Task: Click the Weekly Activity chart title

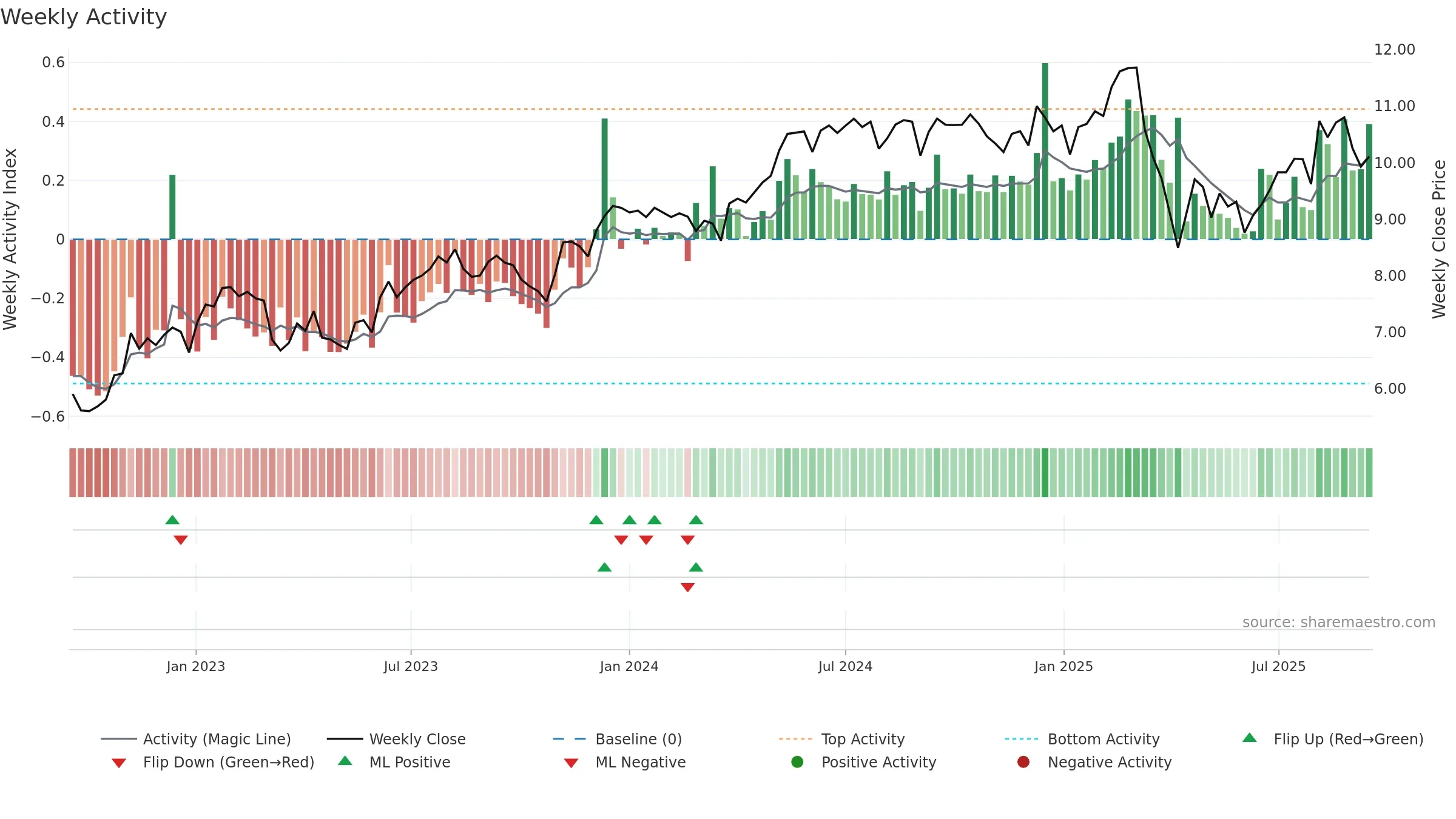Action: [84, 17]
